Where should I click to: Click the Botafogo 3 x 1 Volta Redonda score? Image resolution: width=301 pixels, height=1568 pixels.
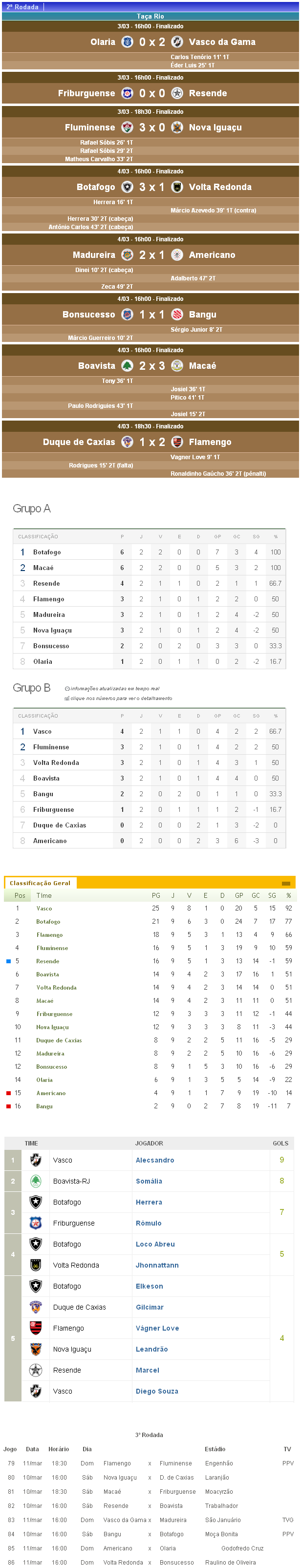pyautogui.click(x=151, y=187)
